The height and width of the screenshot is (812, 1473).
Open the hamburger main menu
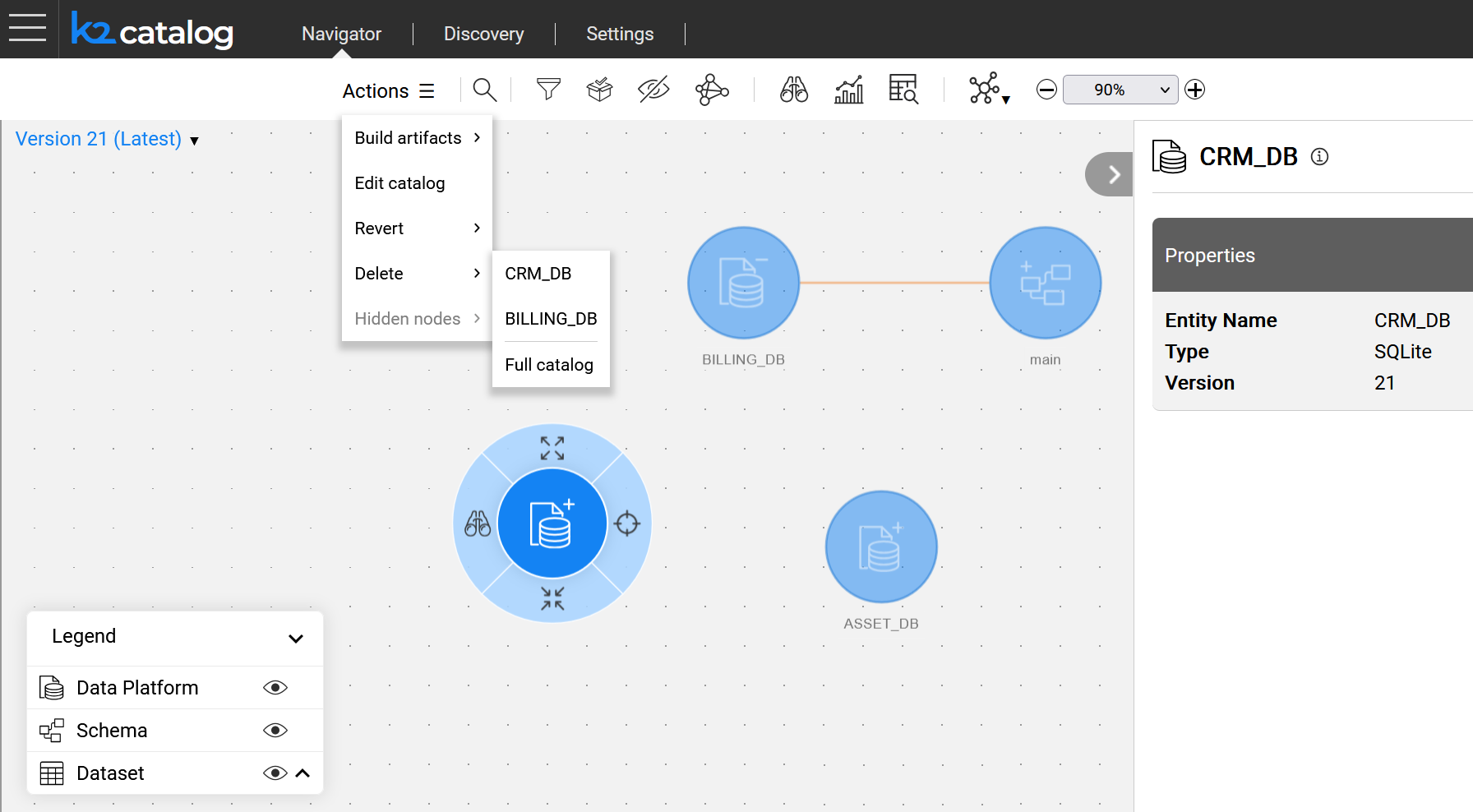(x=28, y=28)
